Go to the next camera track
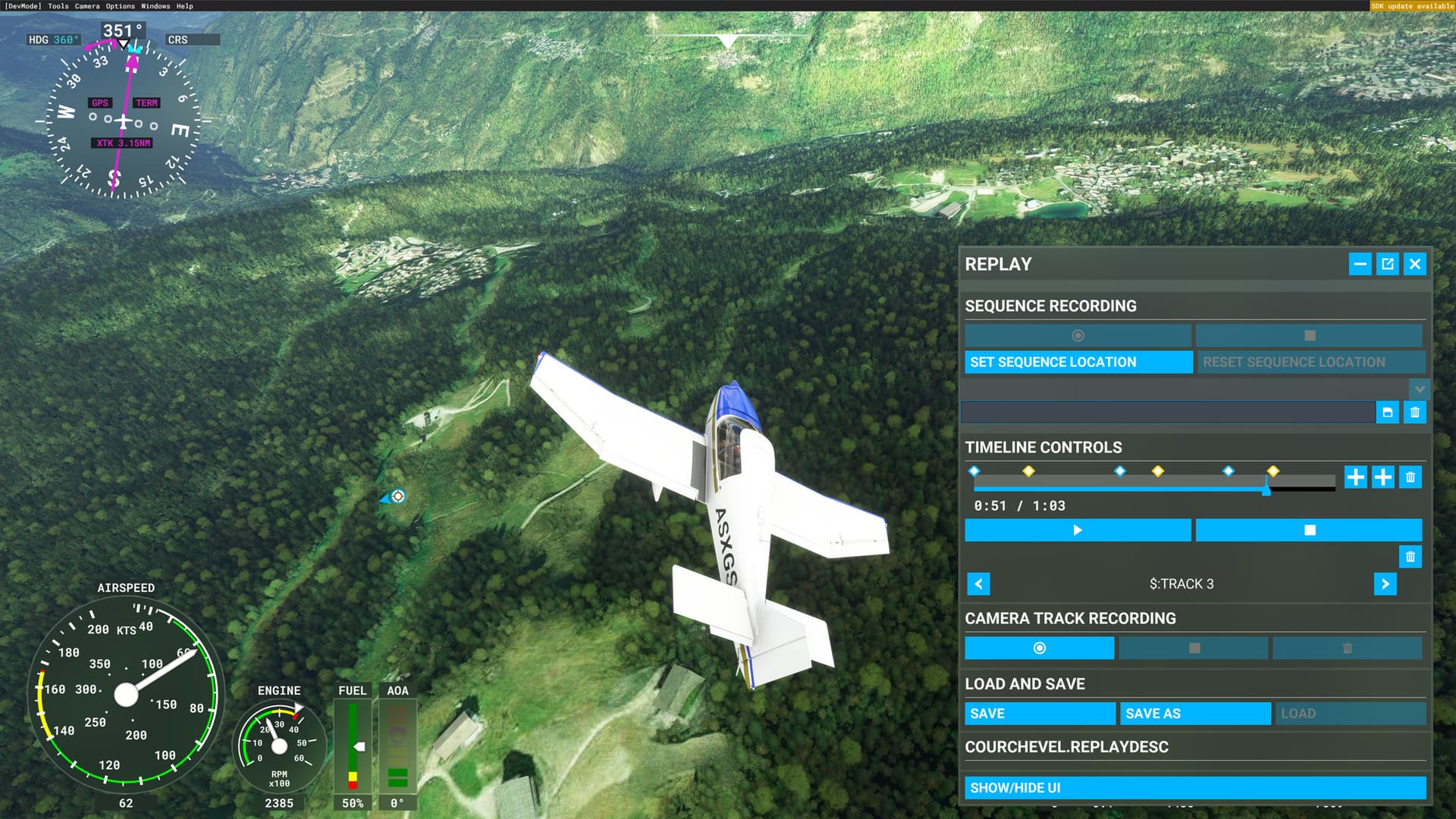Image resolution: width=1456 pixels, height=819 pixels. (x=1385, y=584)
